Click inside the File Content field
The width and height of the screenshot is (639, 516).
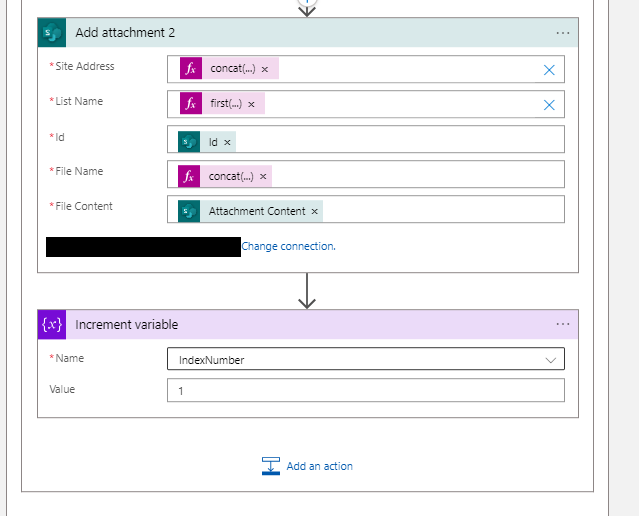pos(366,209)
